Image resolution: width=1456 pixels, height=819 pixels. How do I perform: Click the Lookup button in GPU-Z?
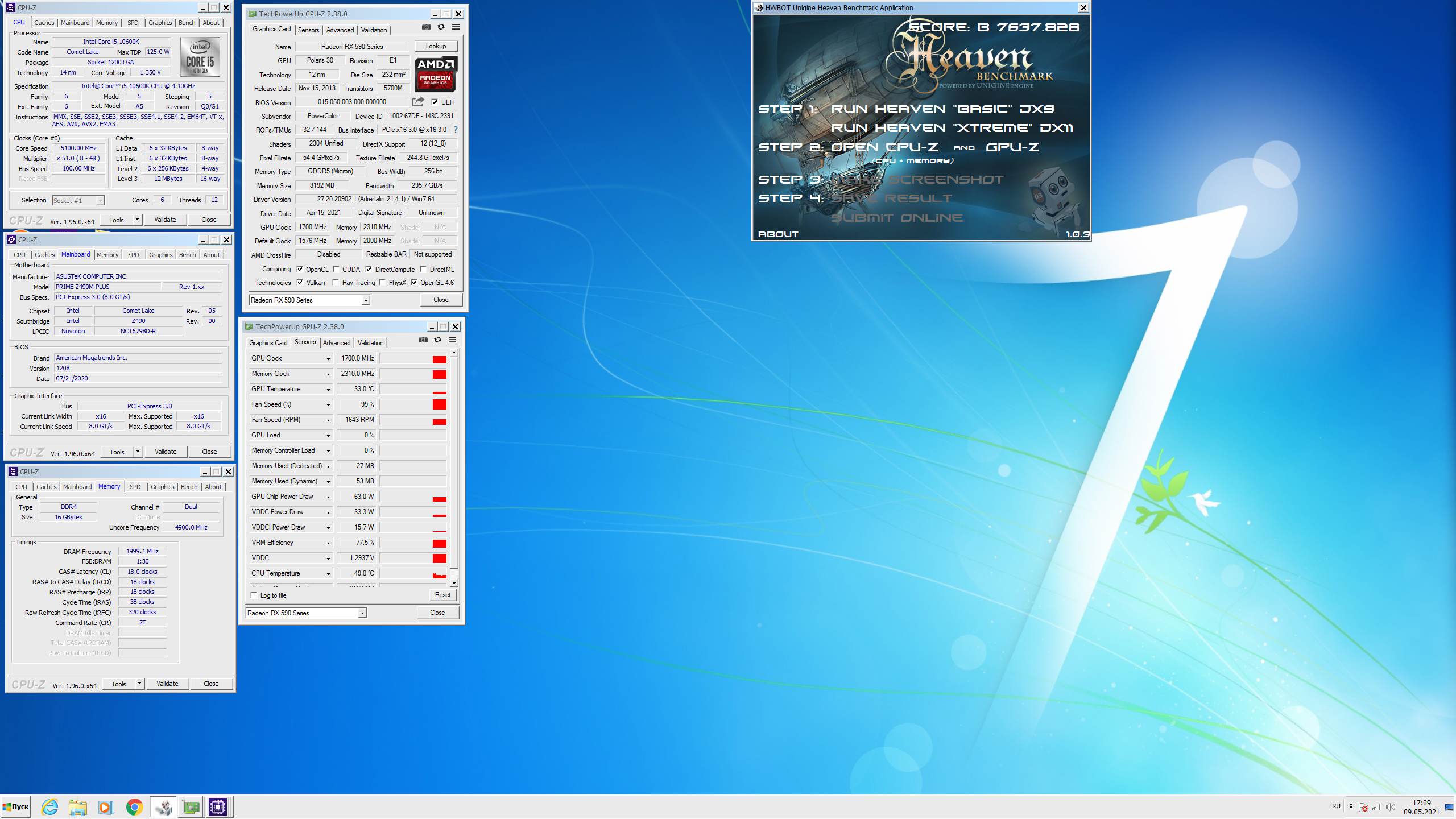point(436,46)
